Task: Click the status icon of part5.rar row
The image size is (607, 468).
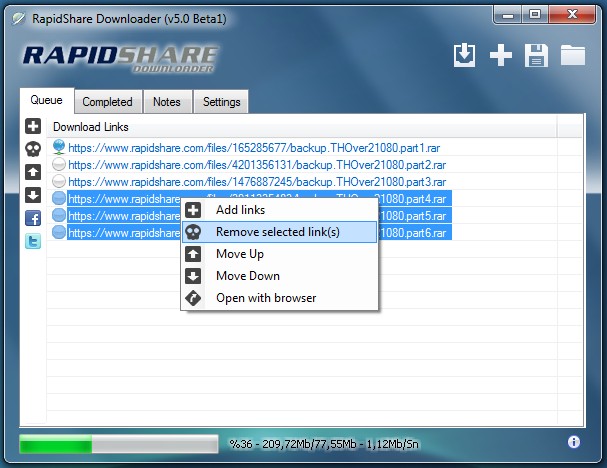Action: click(x=59, y=215)
